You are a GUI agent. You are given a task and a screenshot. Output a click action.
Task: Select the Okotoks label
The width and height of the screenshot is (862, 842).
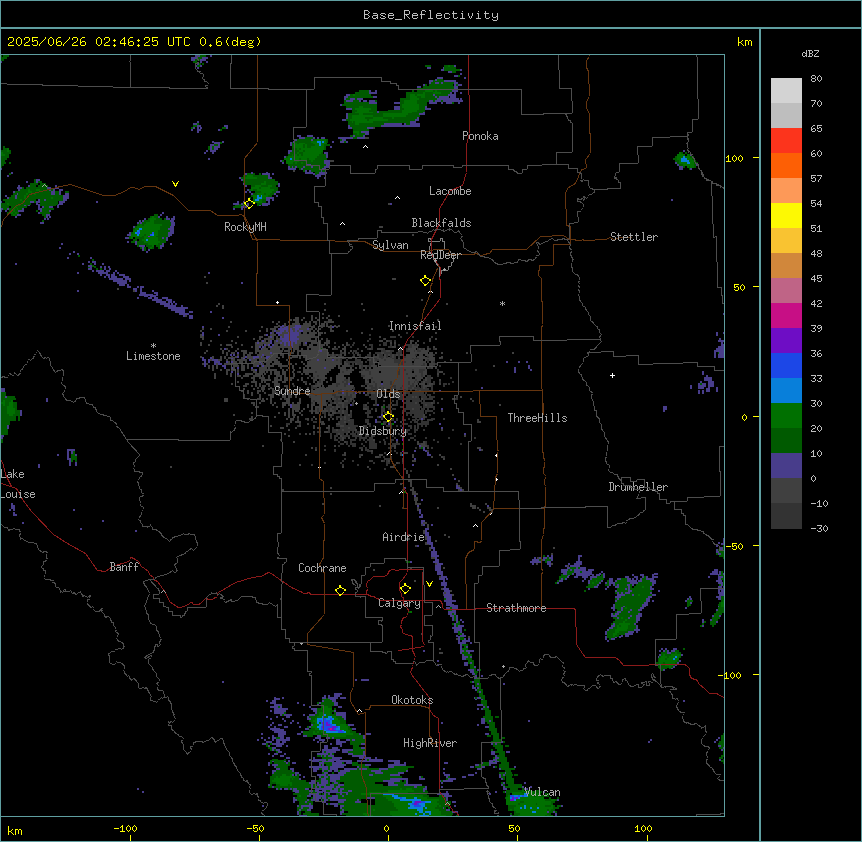[412, 700]
